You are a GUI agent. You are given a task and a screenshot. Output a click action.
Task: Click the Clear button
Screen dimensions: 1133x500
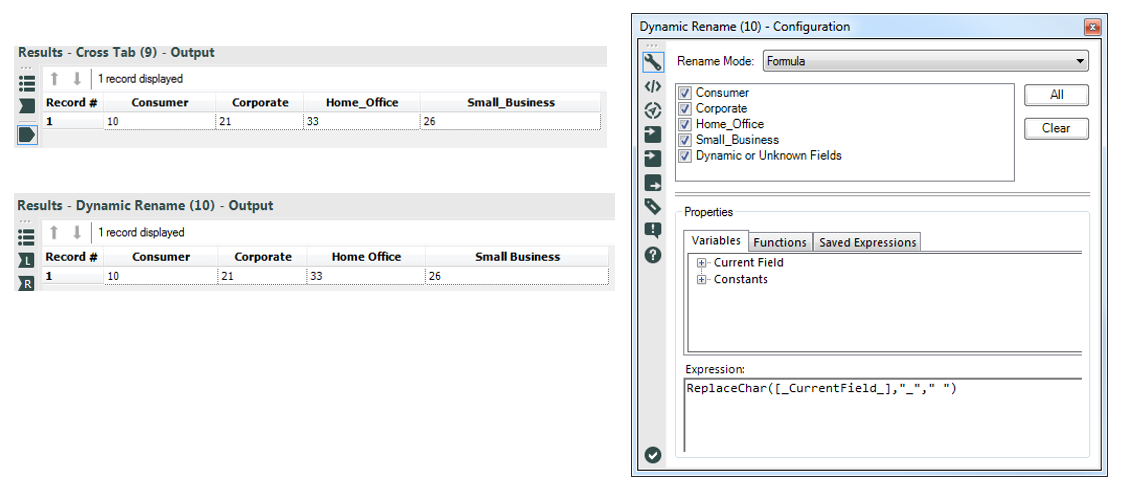pyautogui.click(x=1056, y=128)
